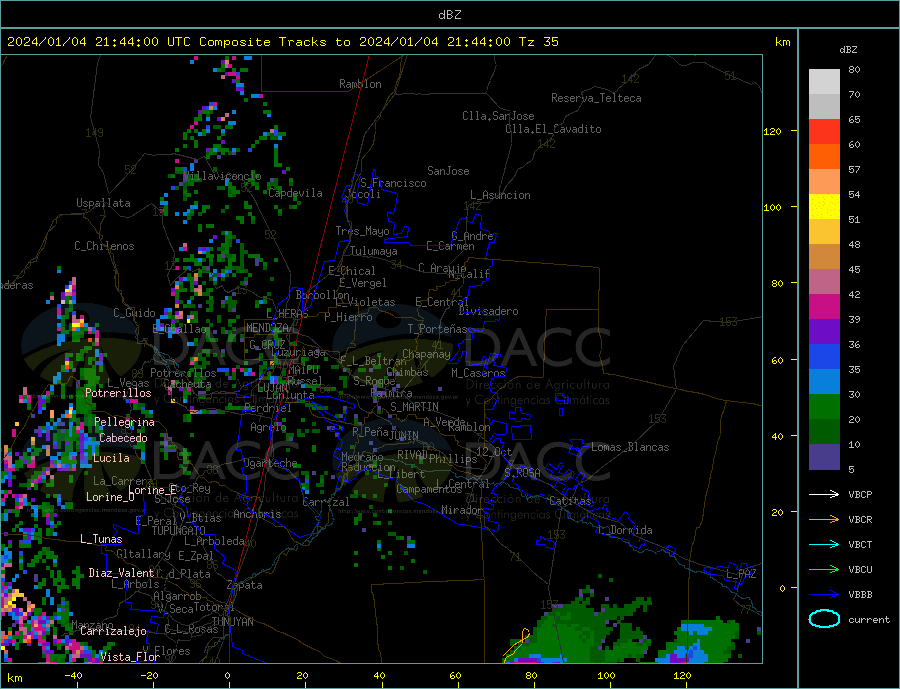Select the yellow 51-54 dBZ color swatch
Image resolution: width=900 pixels, height=689 pixels.
tap(824, 207)
